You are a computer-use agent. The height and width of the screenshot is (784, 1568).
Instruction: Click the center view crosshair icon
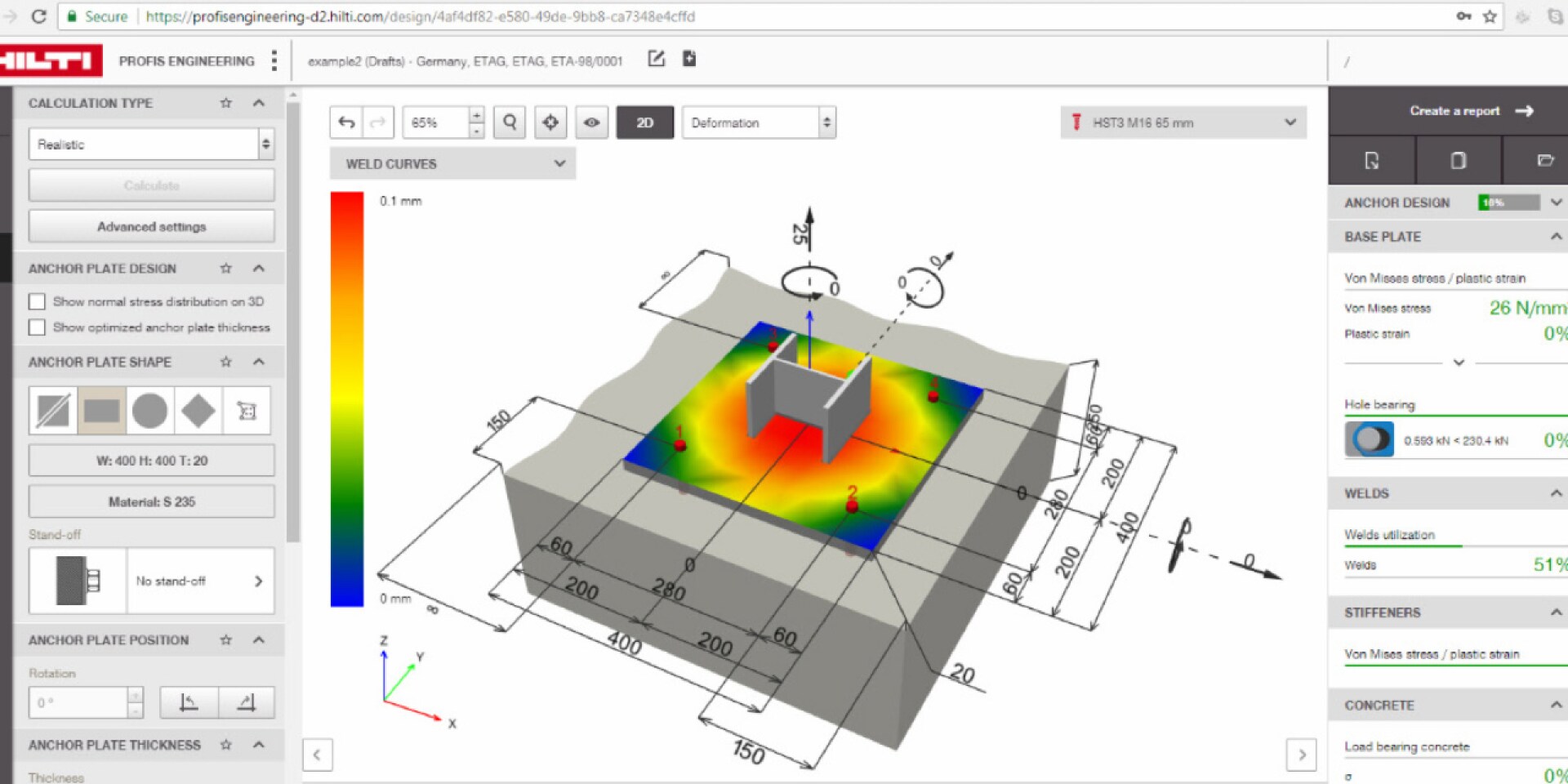point(550,122)
